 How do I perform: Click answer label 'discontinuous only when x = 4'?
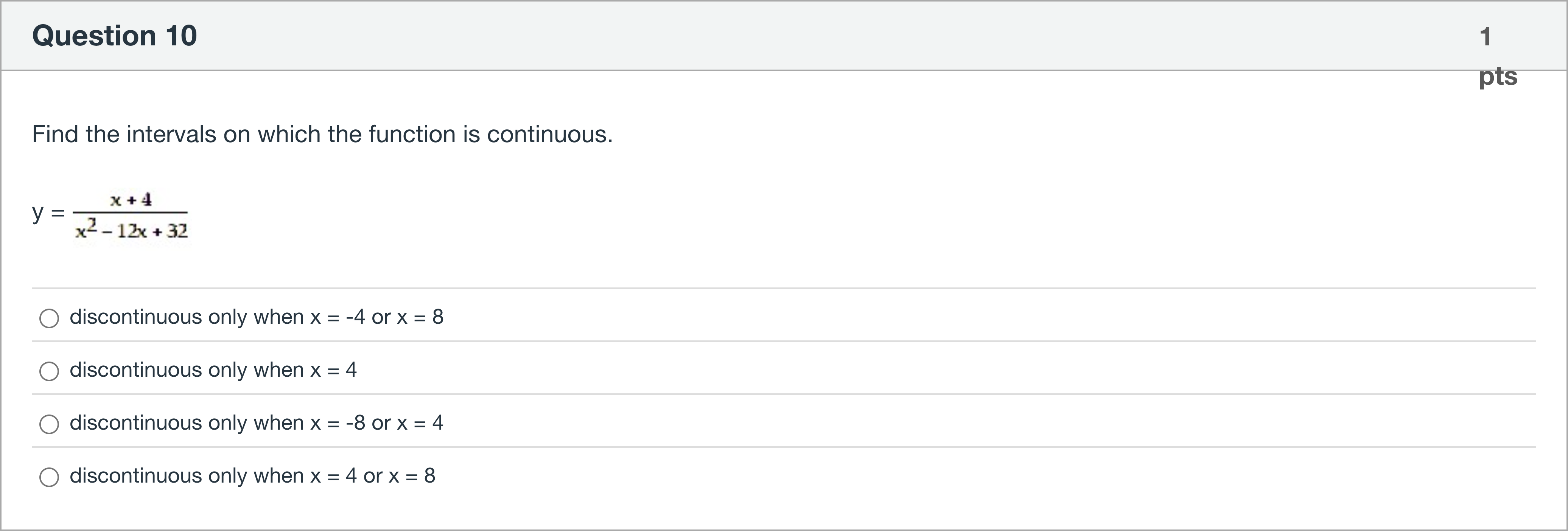213,370
